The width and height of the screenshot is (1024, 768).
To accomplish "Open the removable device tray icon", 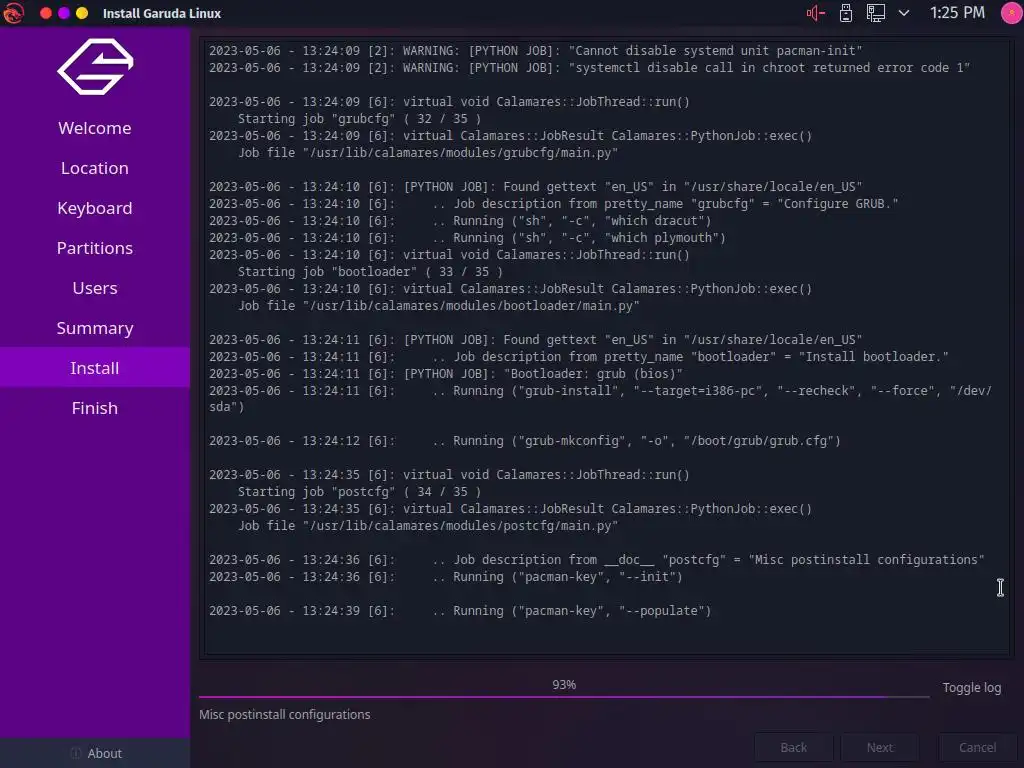I will point(846,13).
